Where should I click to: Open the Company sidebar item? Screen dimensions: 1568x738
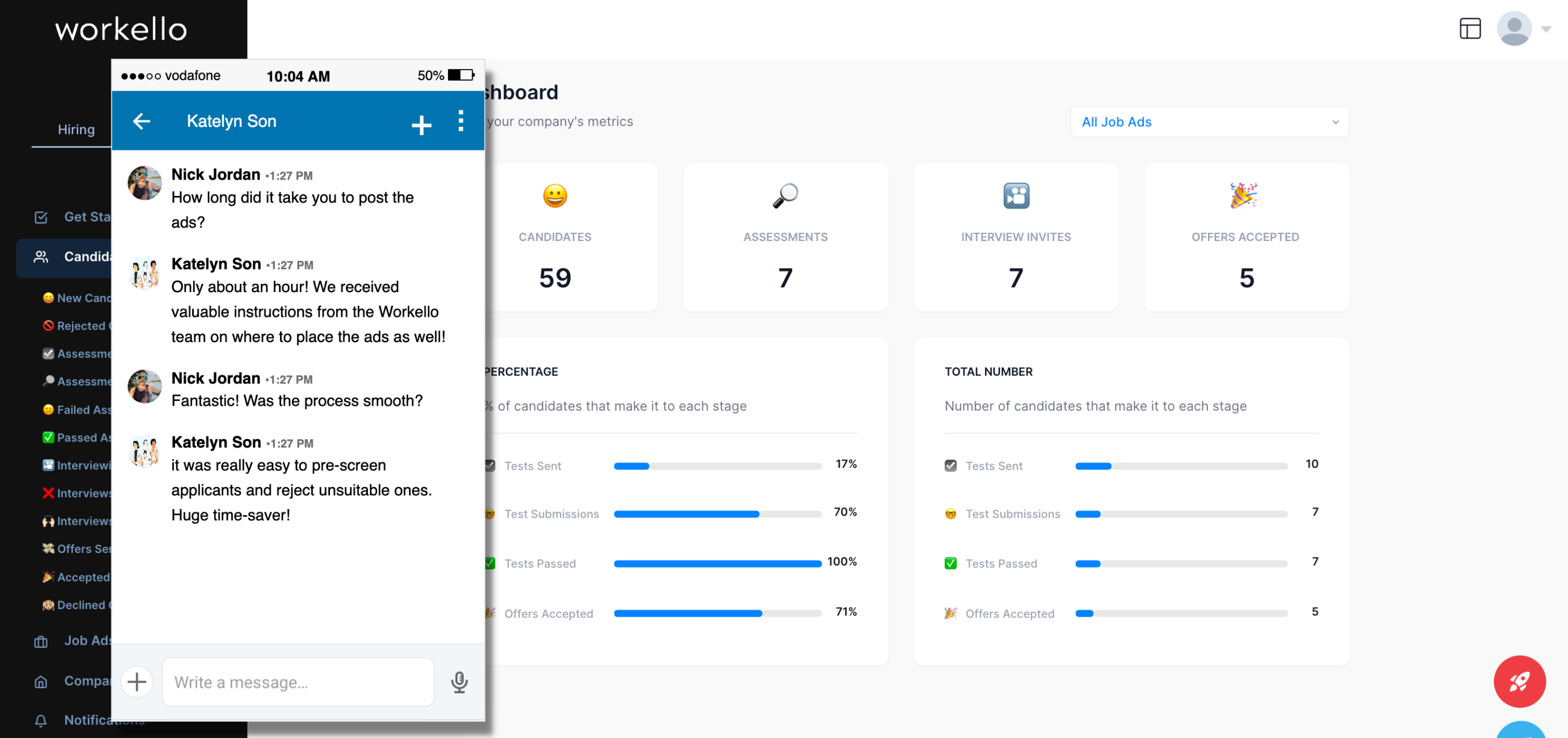72,681
